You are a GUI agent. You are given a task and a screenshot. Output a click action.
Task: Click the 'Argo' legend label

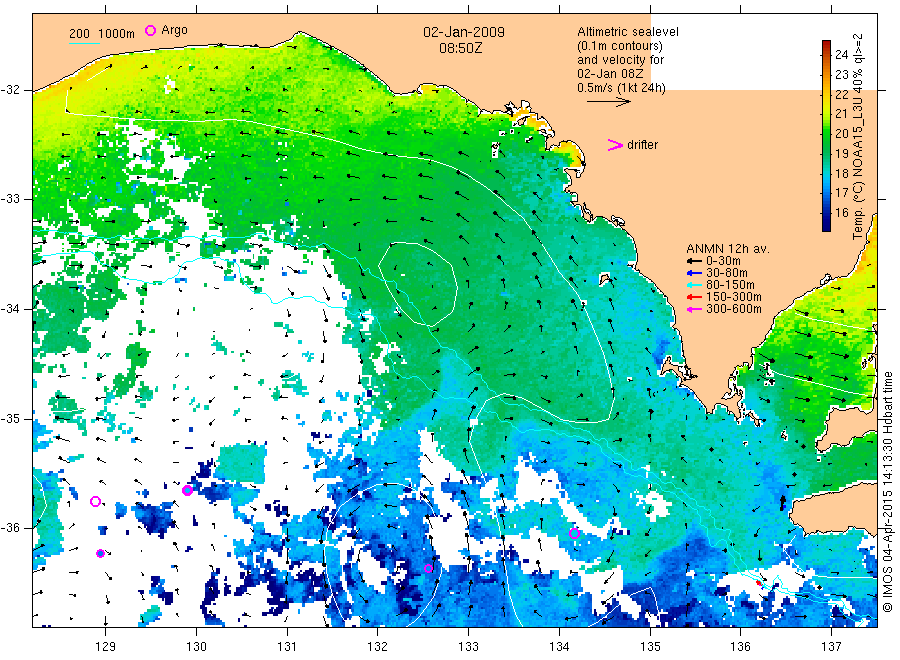174,30
